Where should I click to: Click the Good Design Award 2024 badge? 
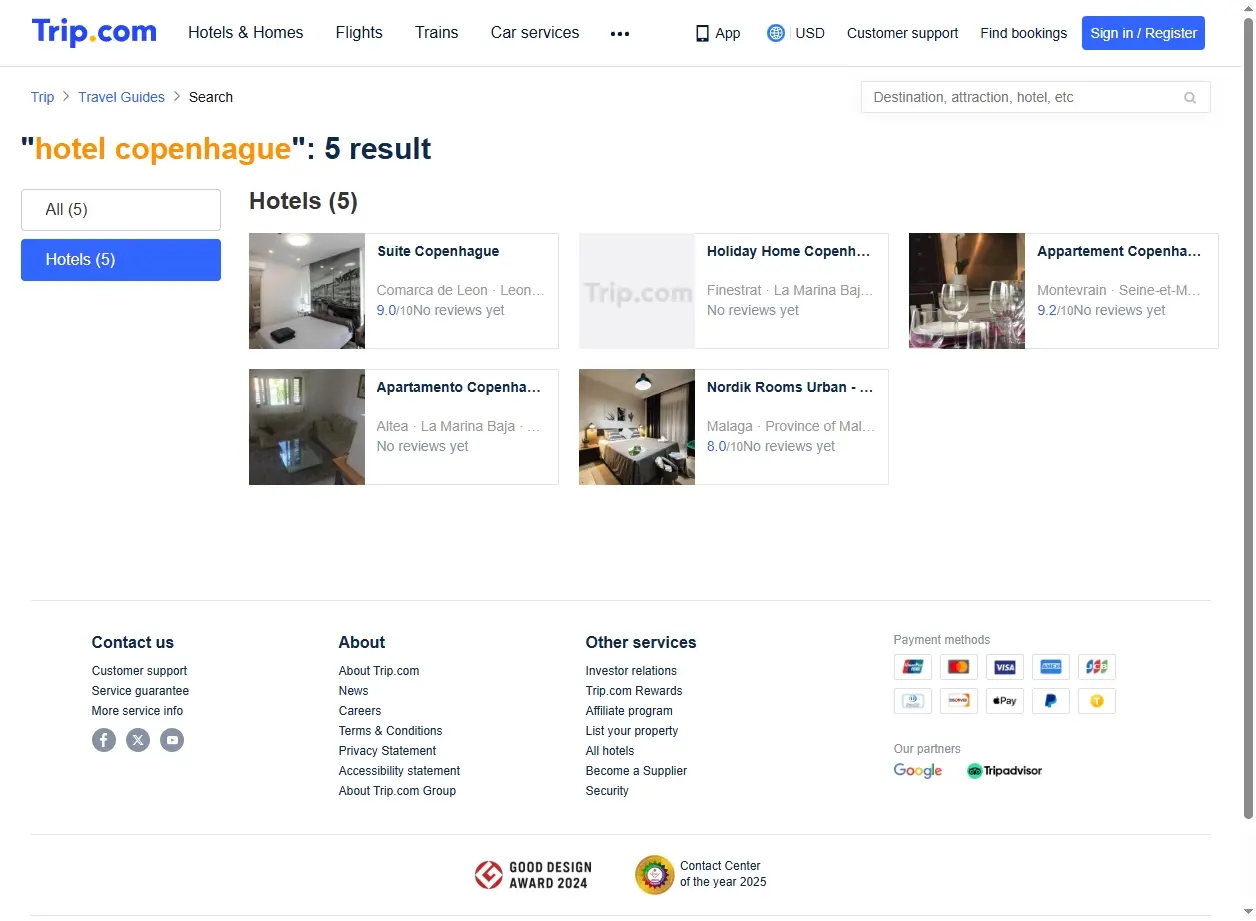(x=533, y=875)
